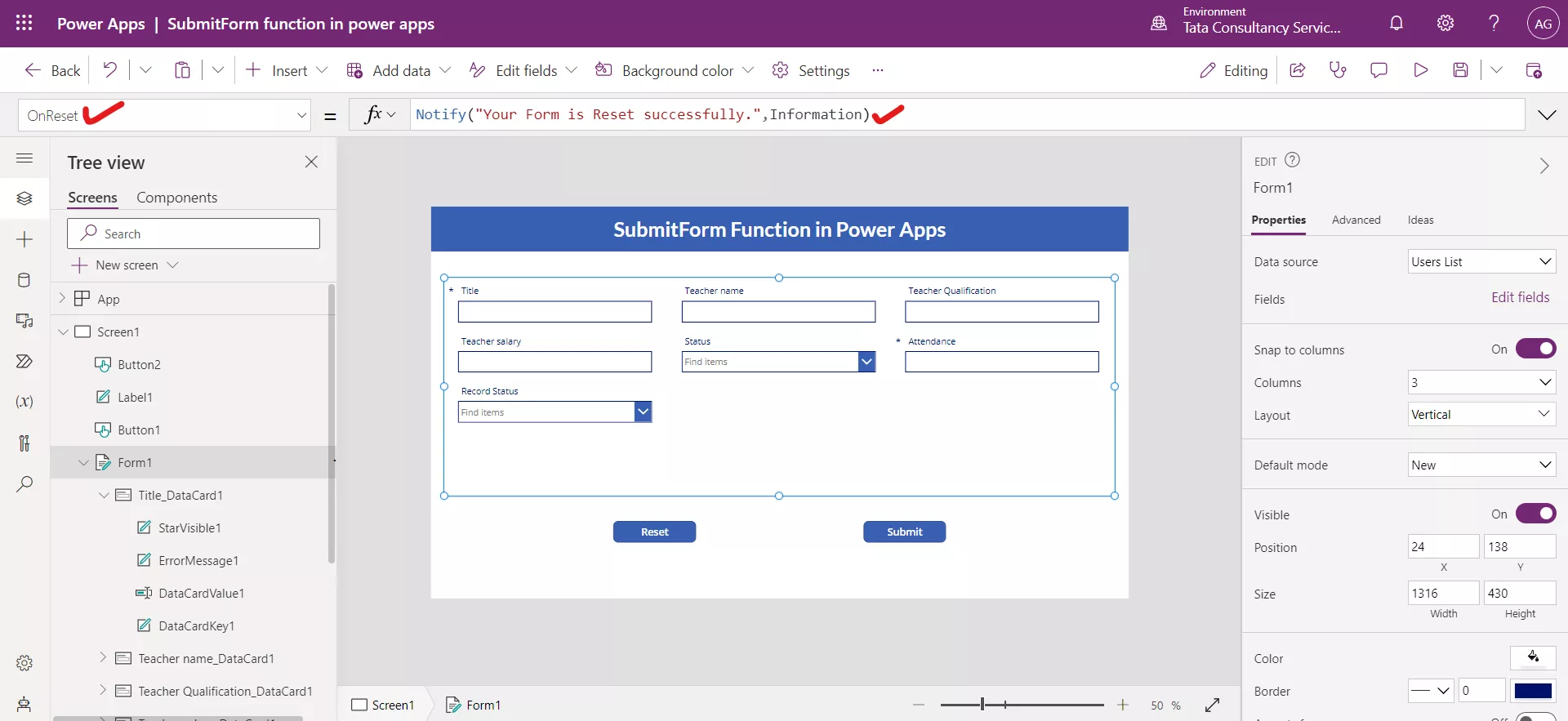Toggle Snap to columns switch
Viewport: 1568px width, 721px height.
coord(1535,349)
